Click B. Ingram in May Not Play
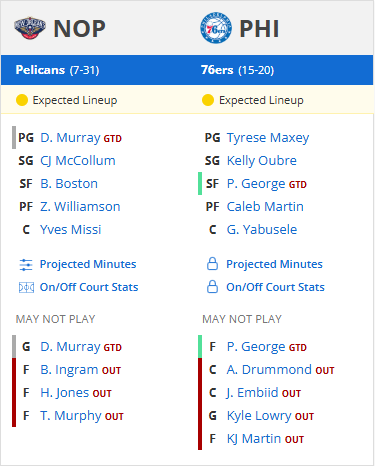Image resolution: width=375 pixels, height=466 pixels. point(69,370)
